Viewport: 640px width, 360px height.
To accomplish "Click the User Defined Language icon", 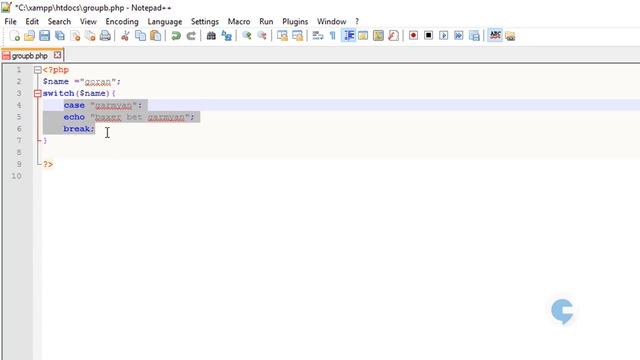I will [363, 36].
